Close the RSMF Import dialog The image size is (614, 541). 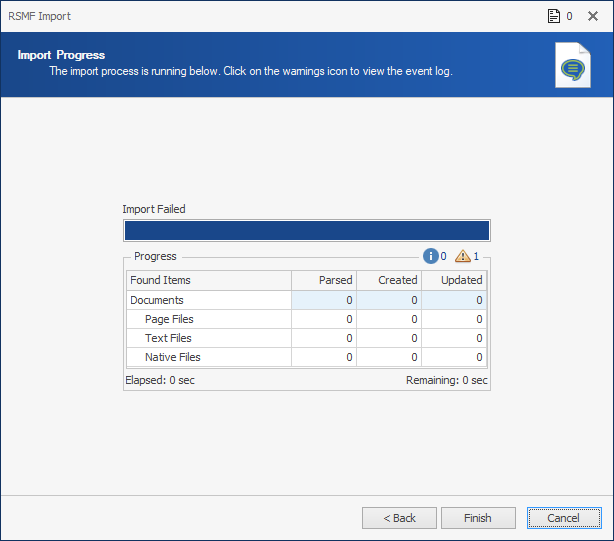tap(593, 16)
